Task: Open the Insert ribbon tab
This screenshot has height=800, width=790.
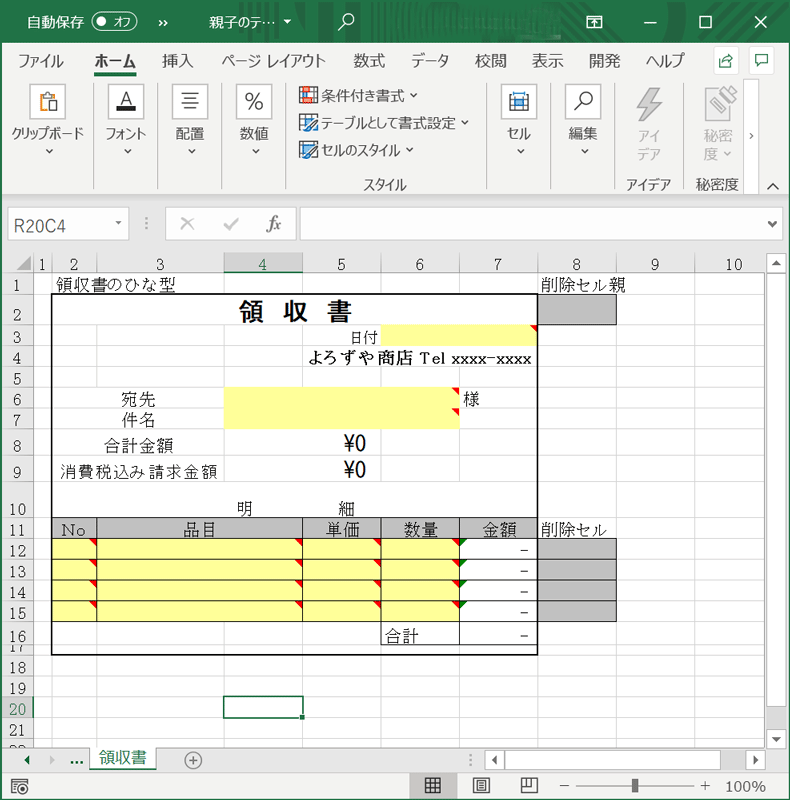Action: [177, 60]
